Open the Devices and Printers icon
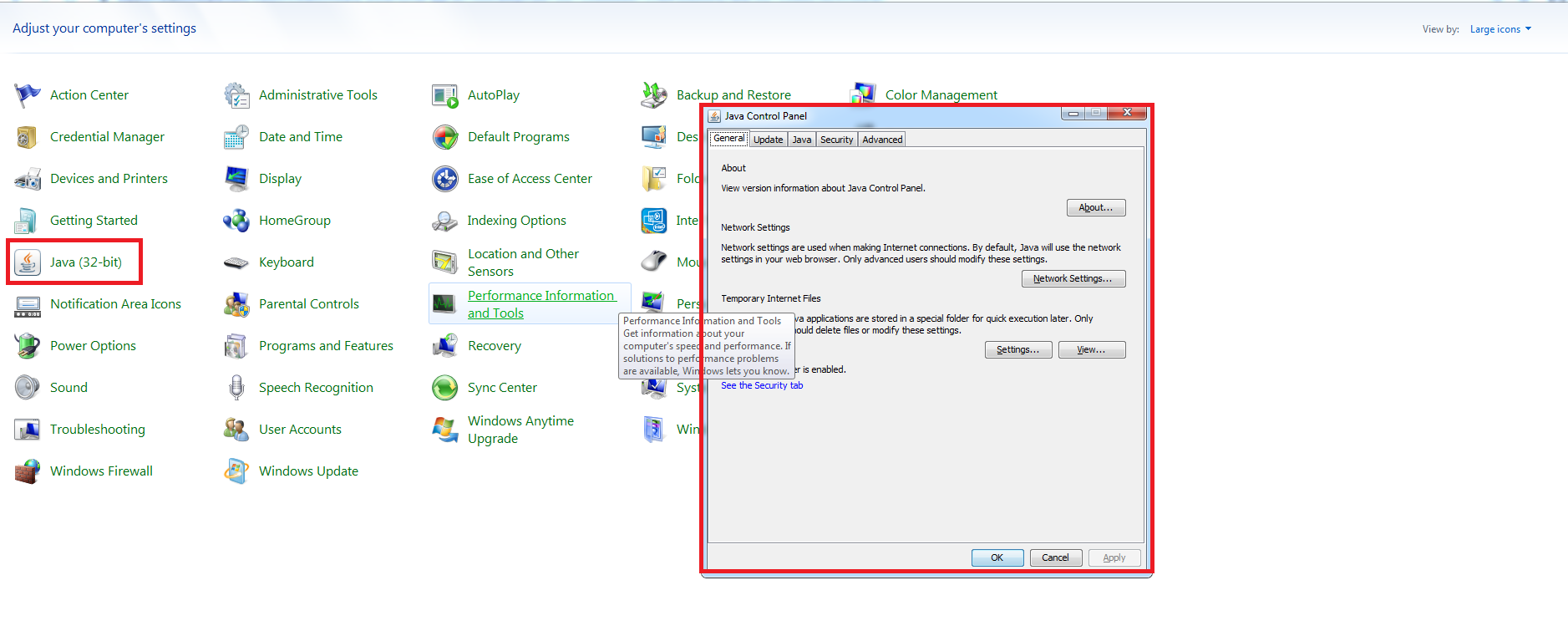 [x=28, y=179]
